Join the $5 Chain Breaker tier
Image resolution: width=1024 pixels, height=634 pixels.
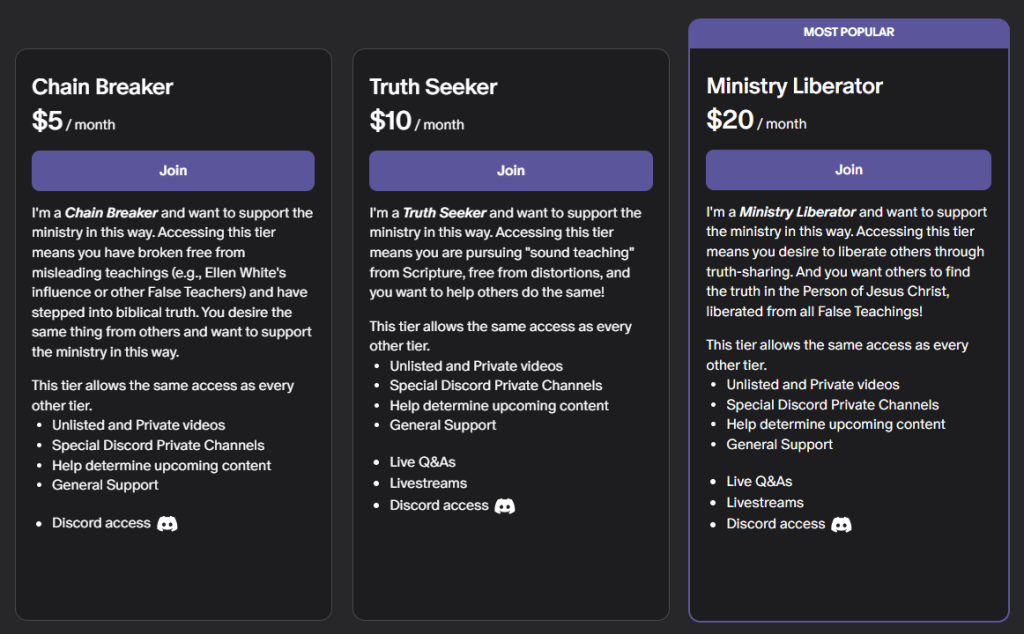[x=173, y=171]
